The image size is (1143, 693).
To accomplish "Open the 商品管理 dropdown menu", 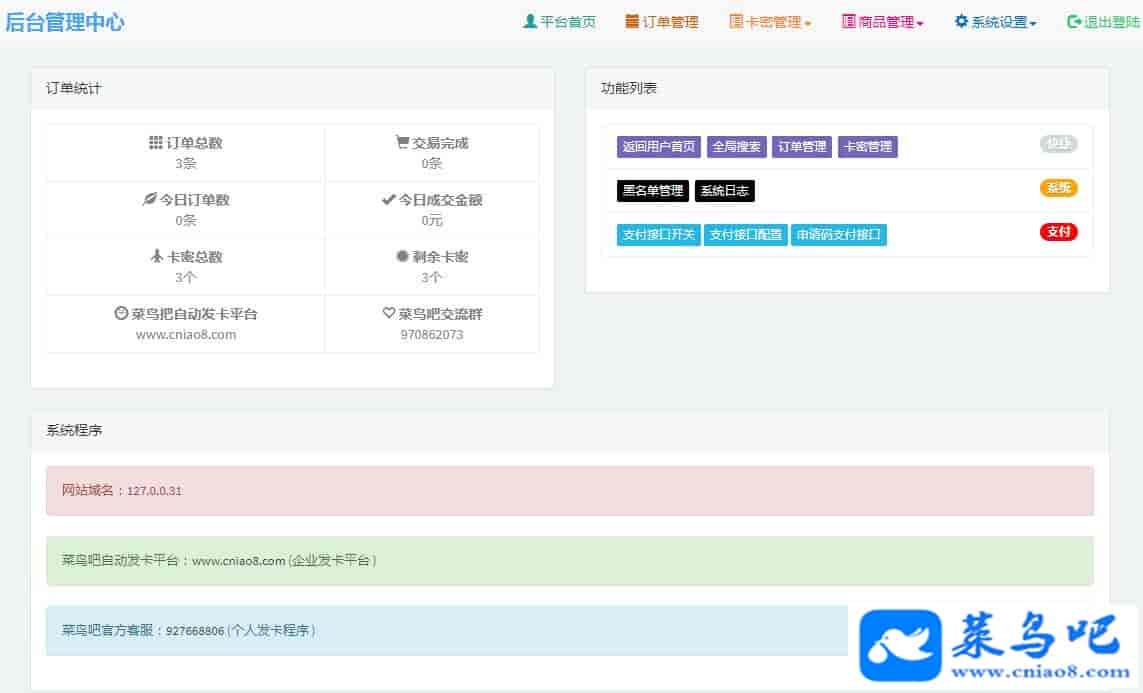I will [883, 22].
